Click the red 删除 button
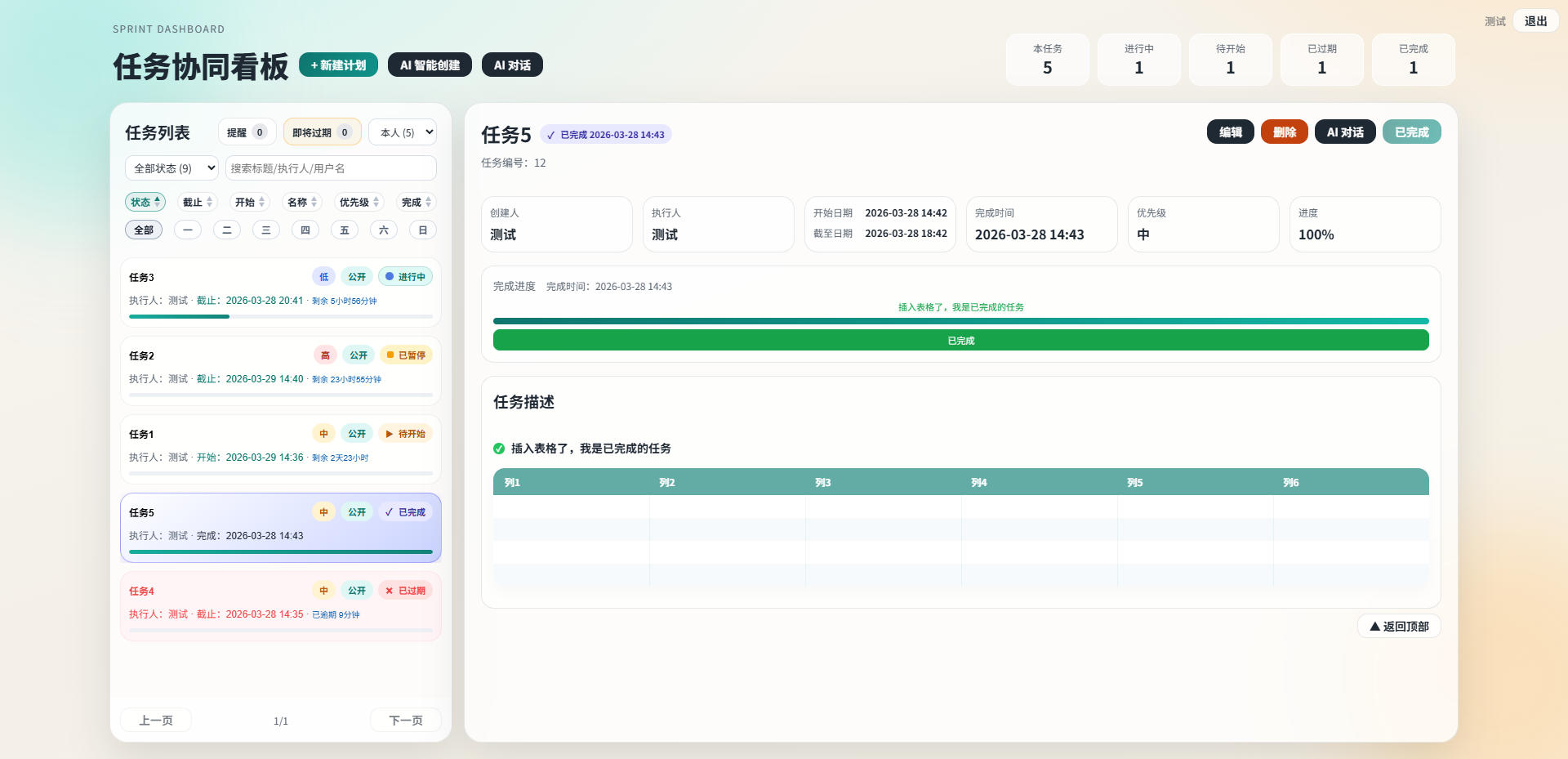Viewport: 1568px width, 759px height. [1284, 132]
